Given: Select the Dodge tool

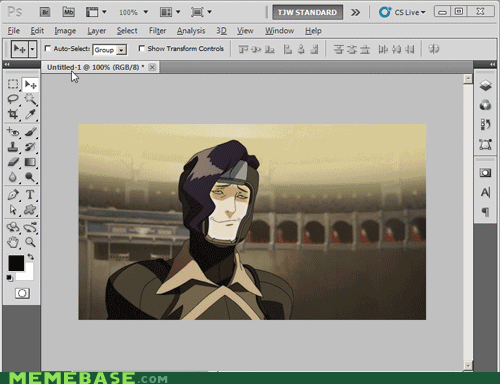Looking at the screenshot, I should (30, 177).
